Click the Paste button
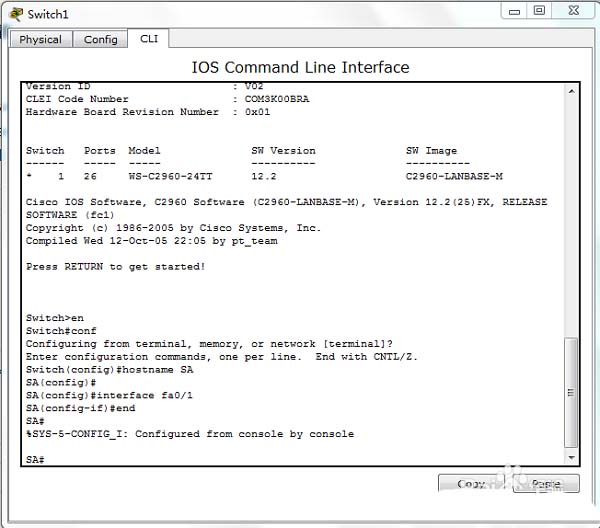Viewport: 600px width, 528px height. [546, 484]
